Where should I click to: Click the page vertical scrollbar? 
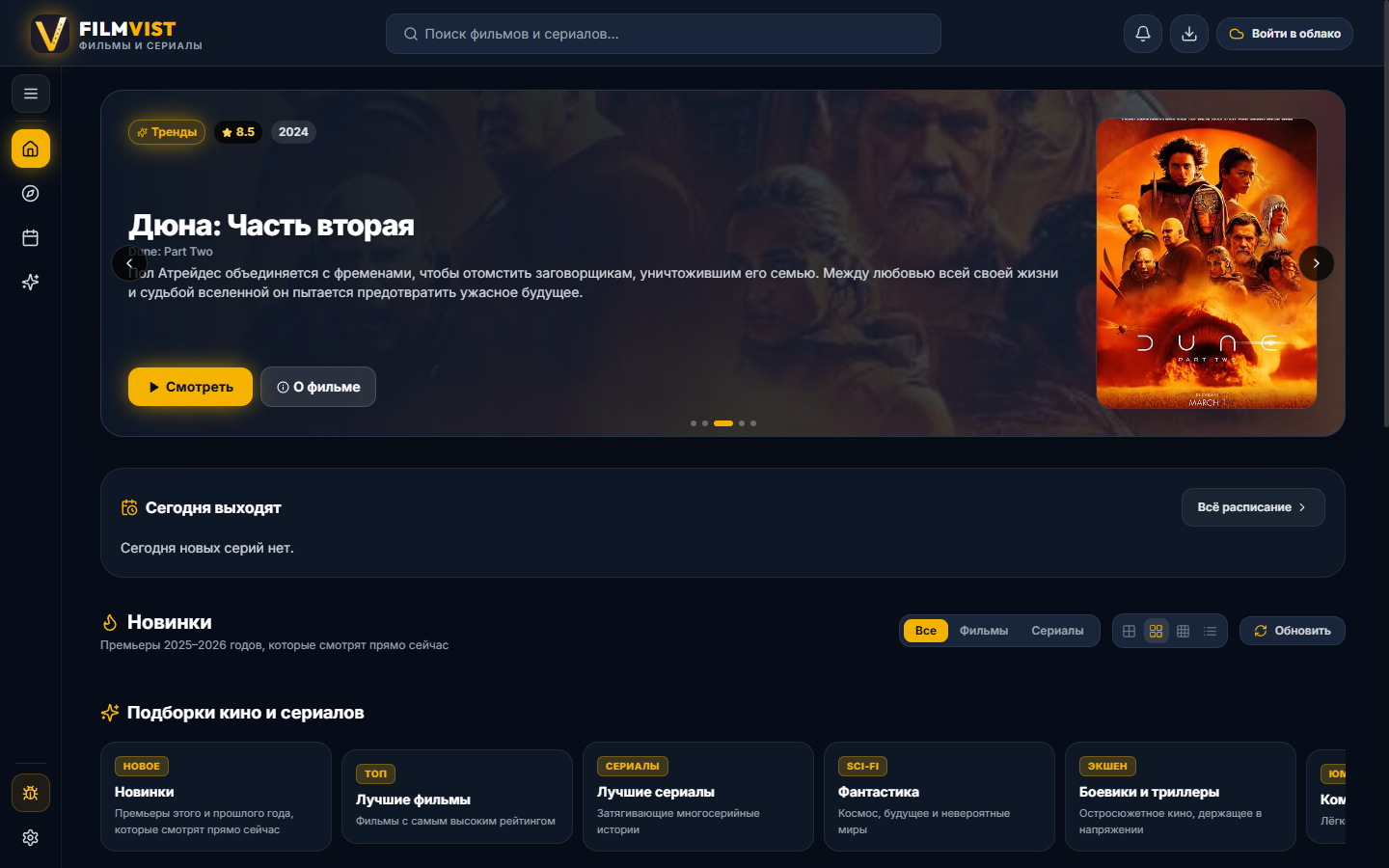tap(1386, 214)
